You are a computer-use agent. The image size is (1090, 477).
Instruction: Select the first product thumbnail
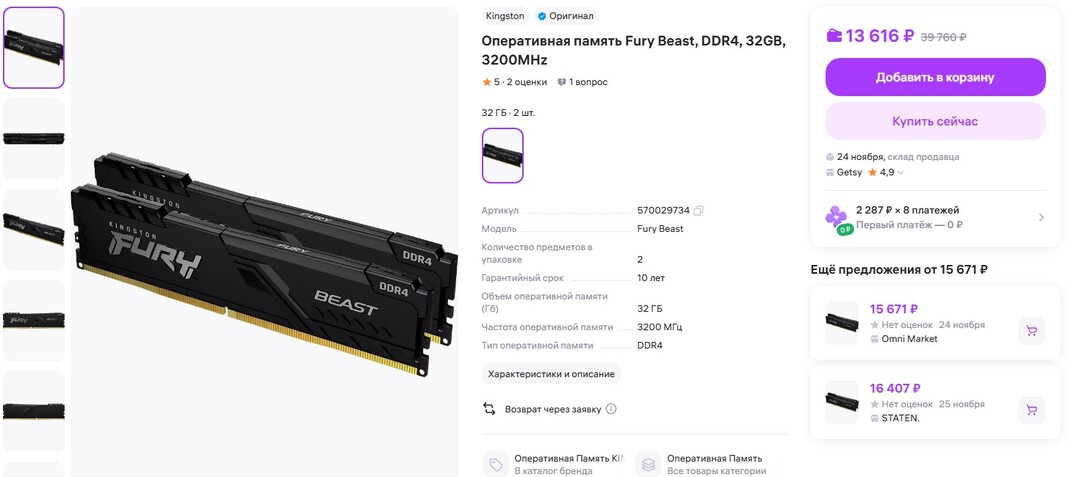point(33,48)
